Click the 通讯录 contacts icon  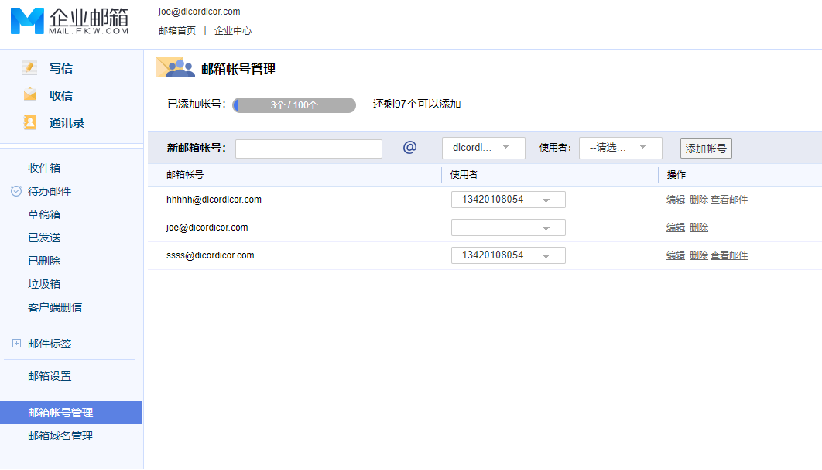click(x=30, y=123)
